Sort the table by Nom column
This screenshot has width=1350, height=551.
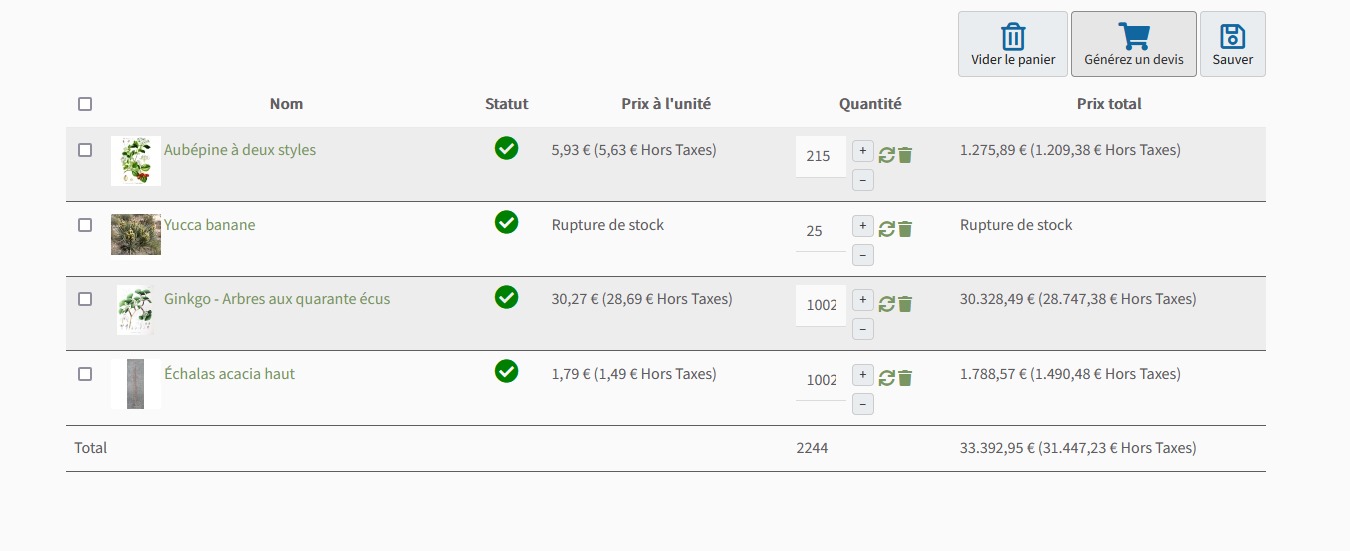286,104
